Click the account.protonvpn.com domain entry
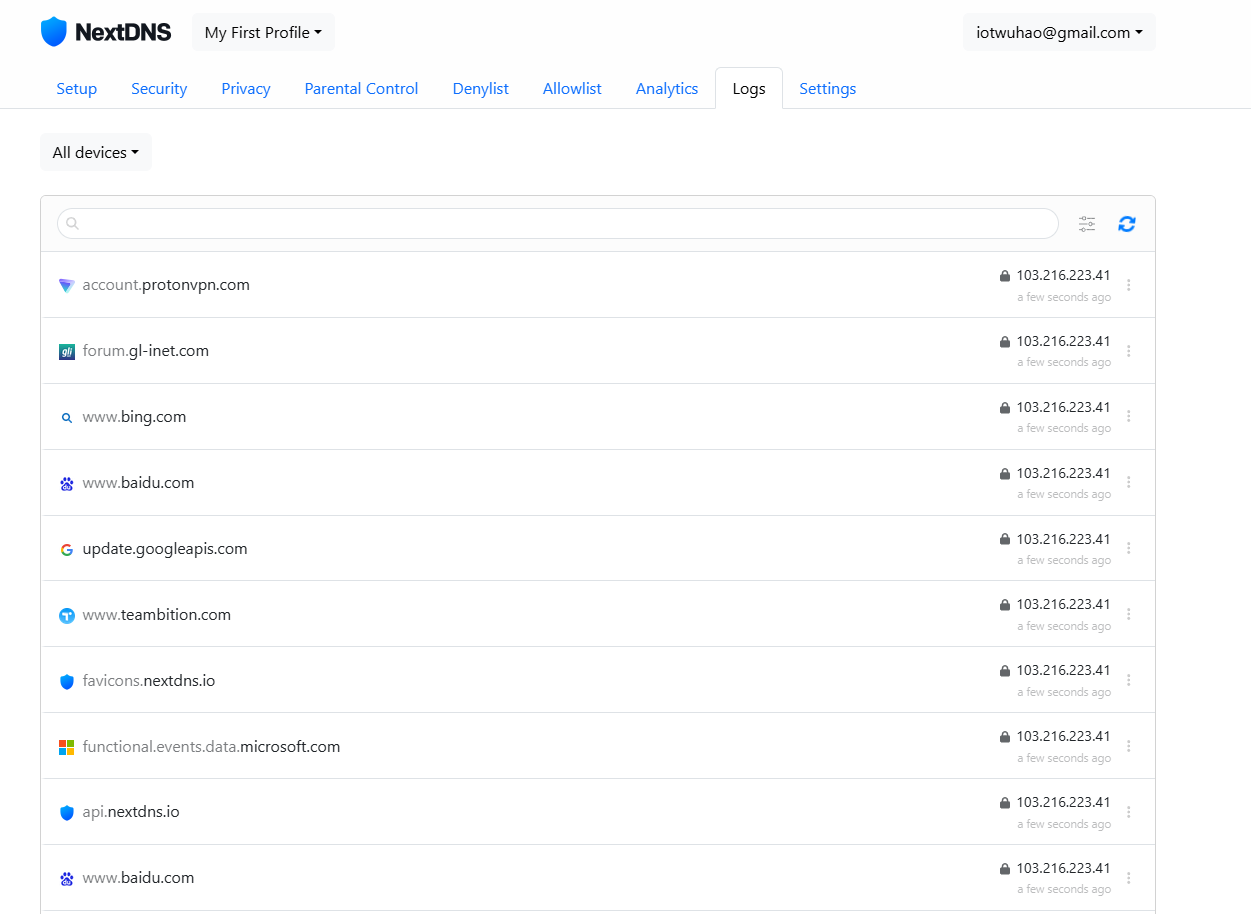The image size is (1251, 914). point(166,285)
